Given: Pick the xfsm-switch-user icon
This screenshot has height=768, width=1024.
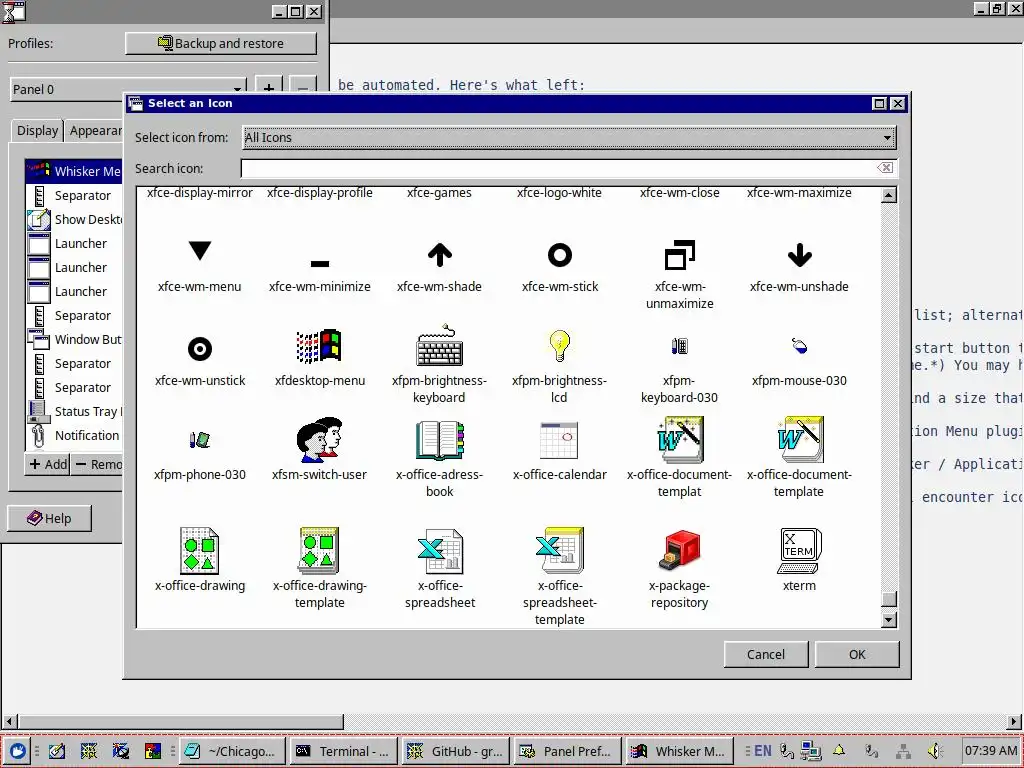Looking at the screenshot, I should coord(319,440).
